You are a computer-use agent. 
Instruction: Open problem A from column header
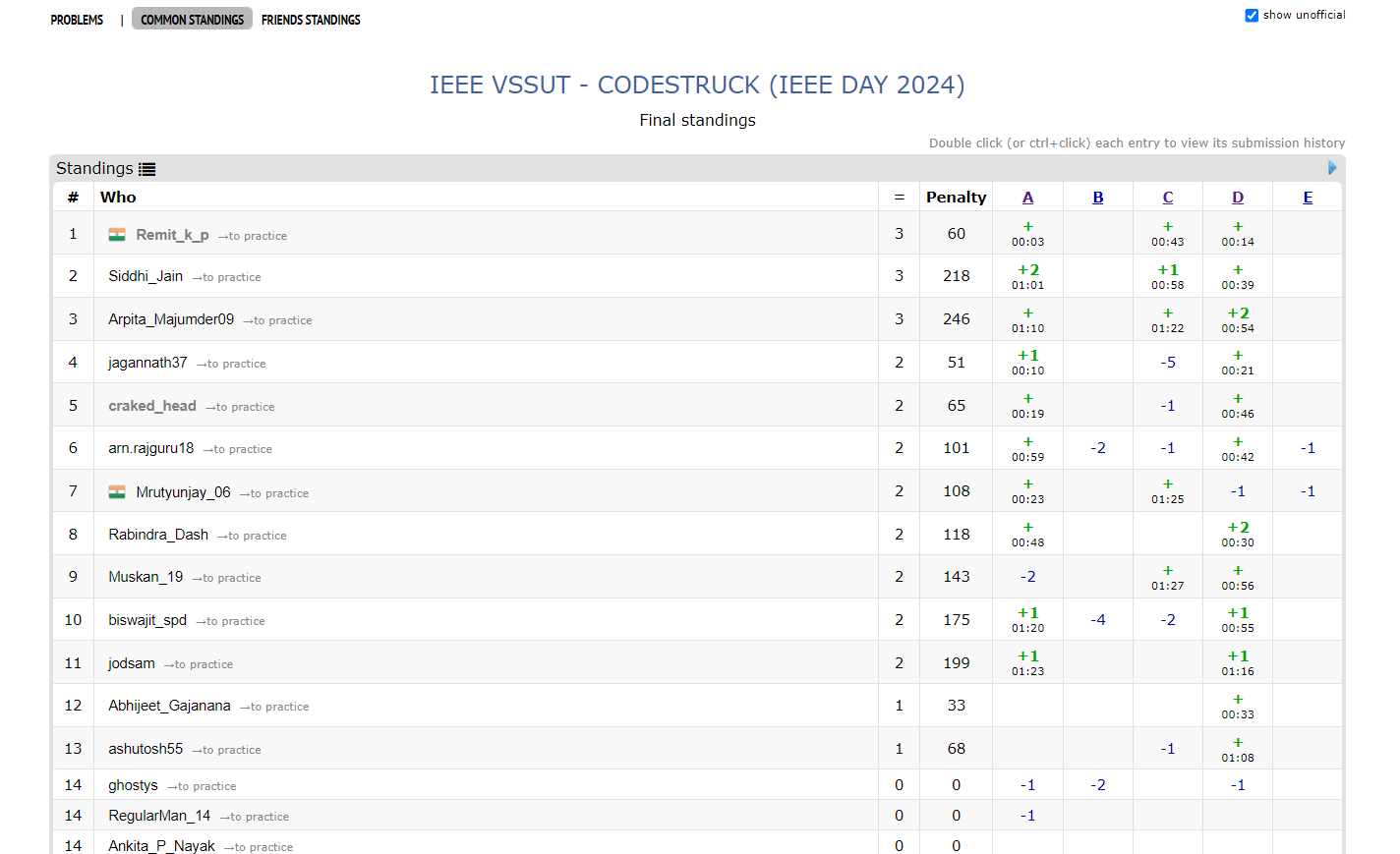(x=1027, y=198)
